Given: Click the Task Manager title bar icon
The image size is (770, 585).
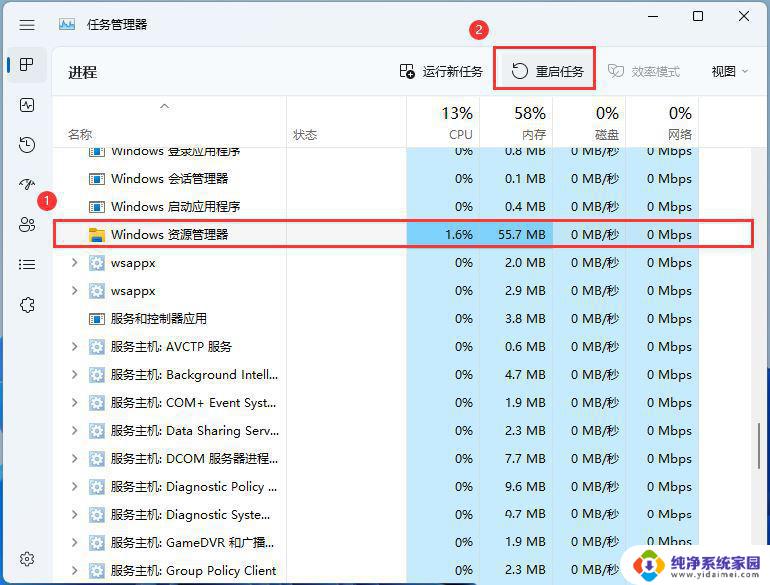Looking at the screenshot, I should [x=67, y=25].
